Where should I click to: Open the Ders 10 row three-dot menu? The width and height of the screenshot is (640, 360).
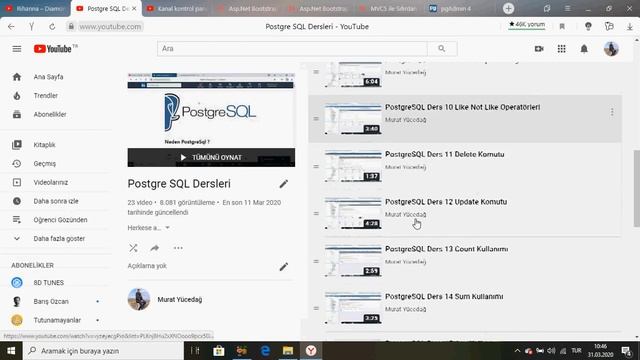[x=611, y=112]
